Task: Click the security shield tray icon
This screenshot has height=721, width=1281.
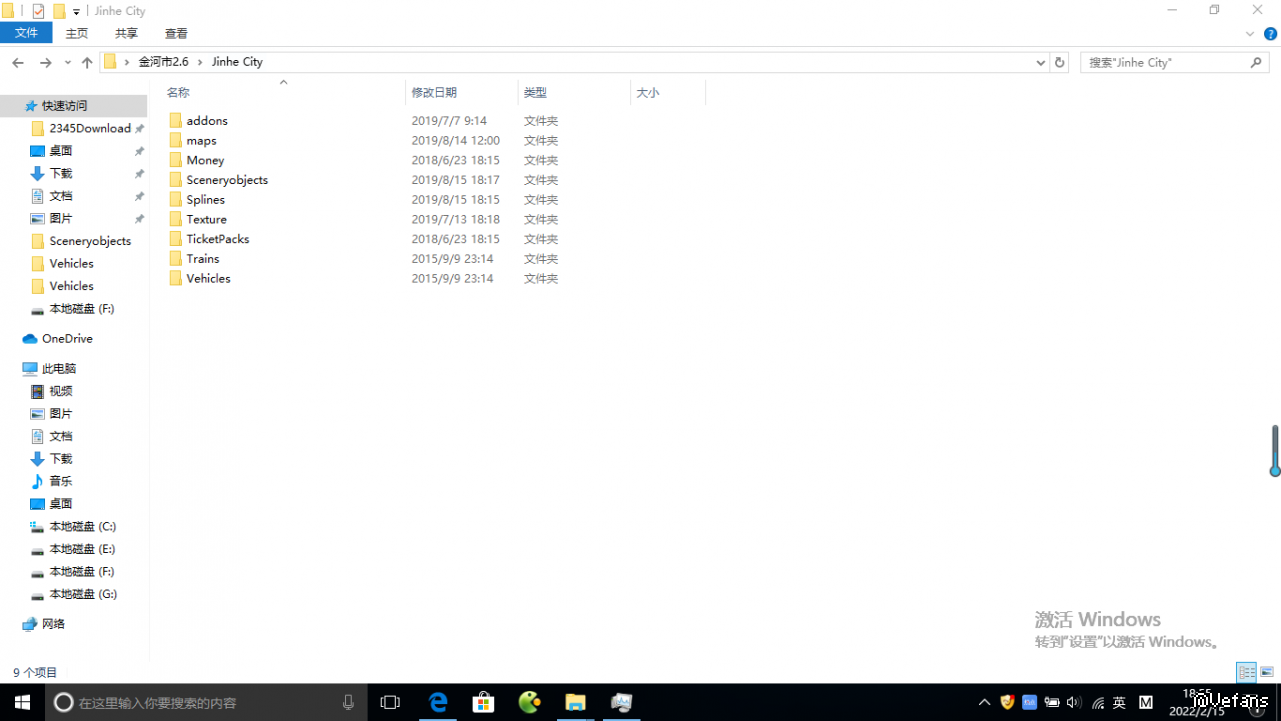Action: click(x=1007, y=703)
